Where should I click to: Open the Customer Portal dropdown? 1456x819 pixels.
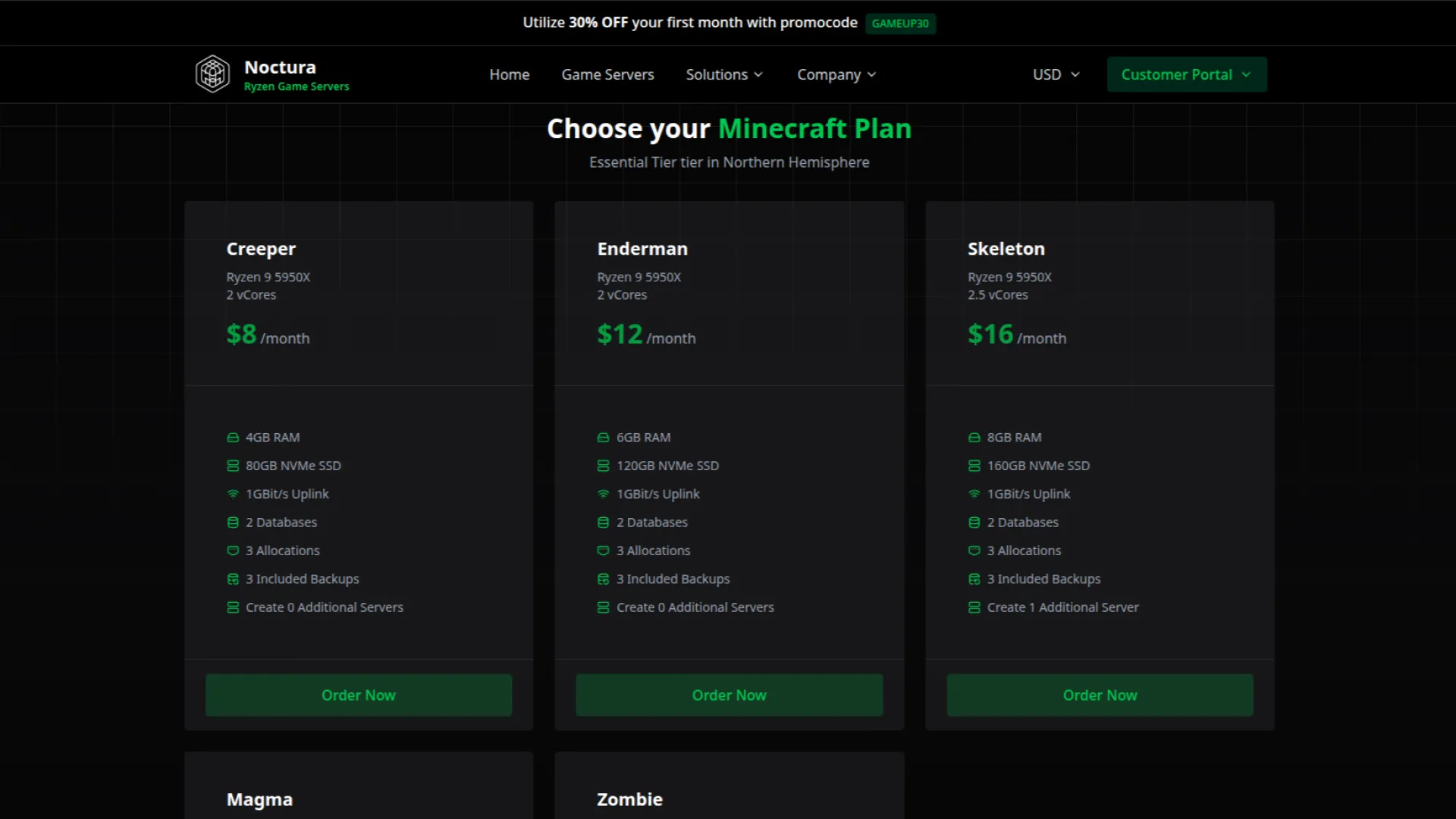pos(1186,74)
